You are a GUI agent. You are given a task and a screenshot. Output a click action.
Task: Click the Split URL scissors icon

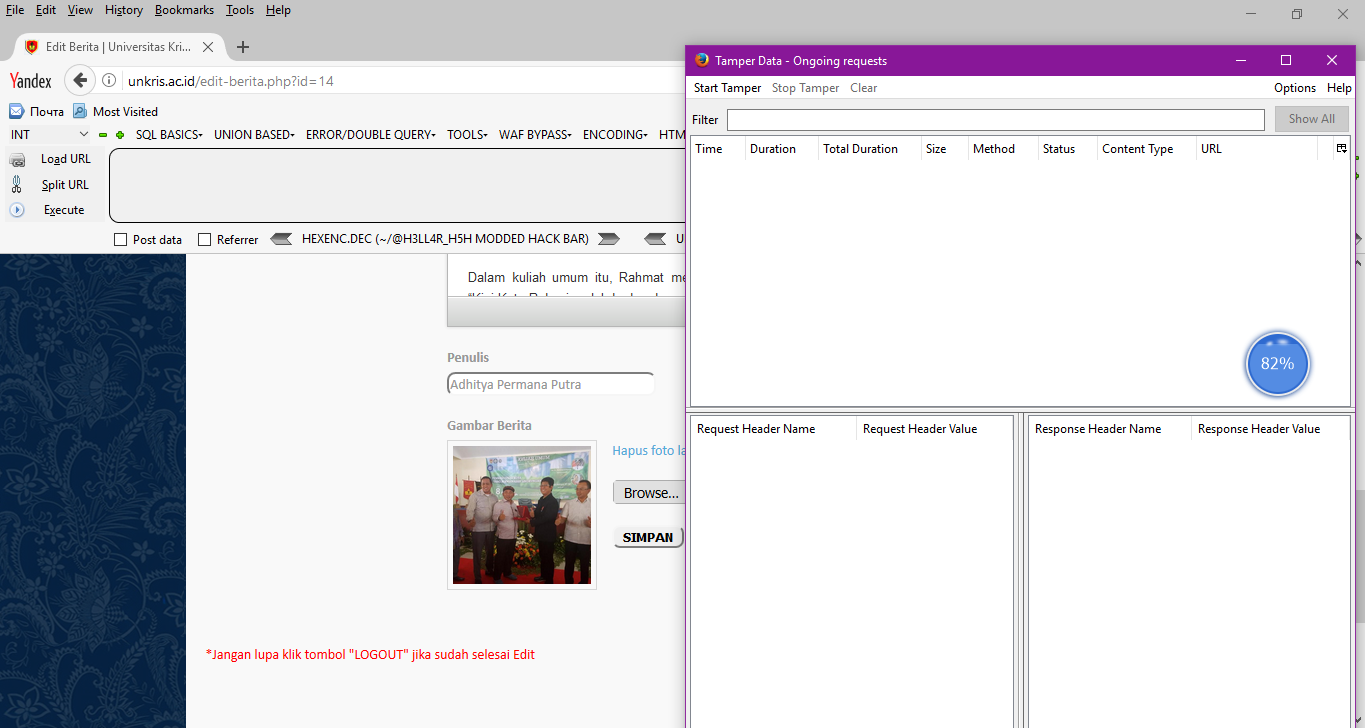18,184
